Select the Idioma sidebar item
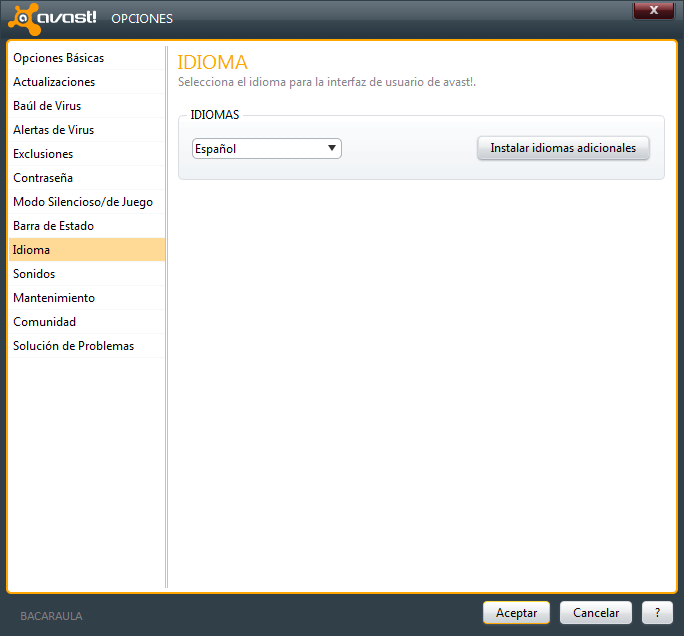This screenshot has width=684, height=636. coord(31,250)
